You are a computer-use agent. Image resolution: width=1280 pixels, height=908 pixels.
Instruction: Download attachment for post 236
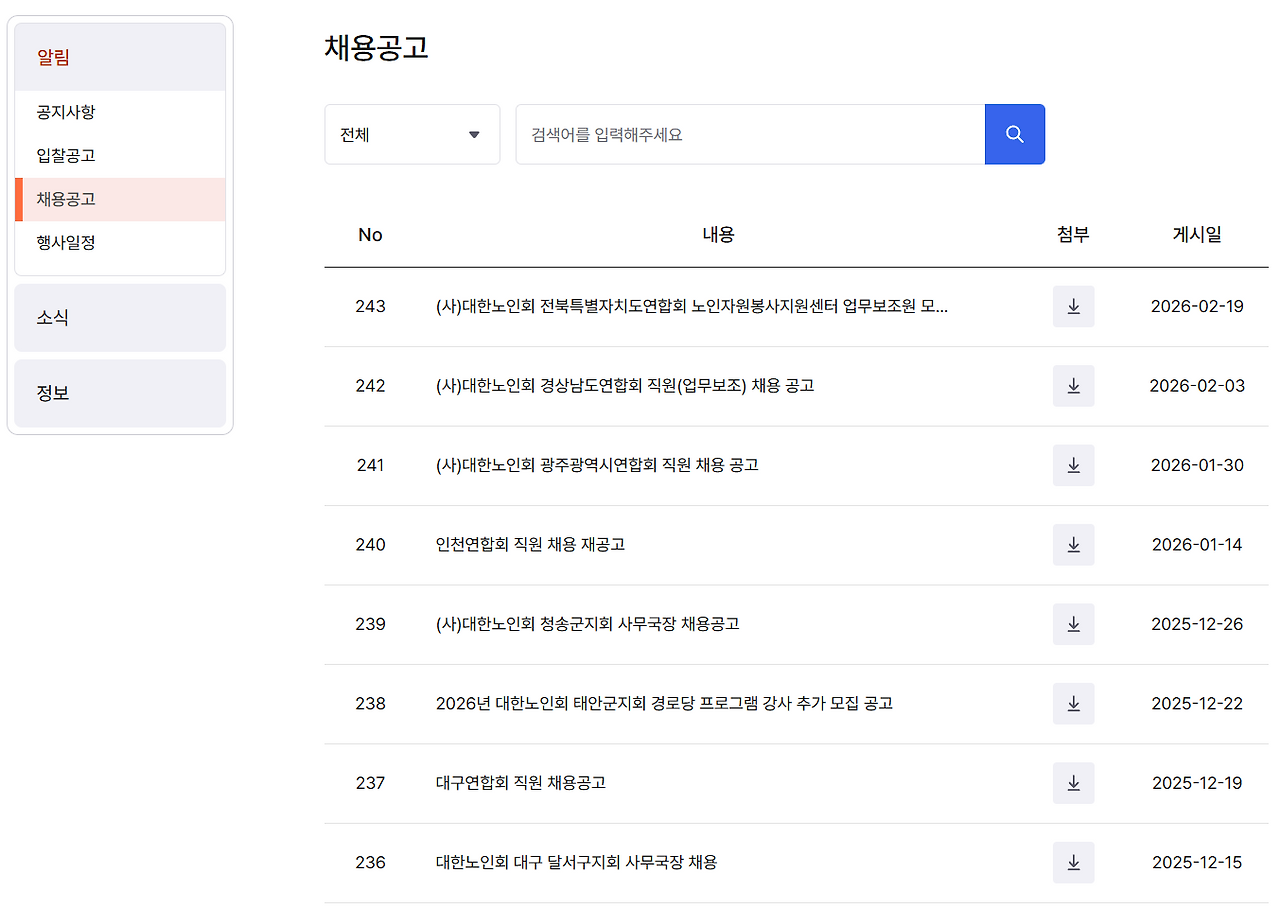point(1073,862)
